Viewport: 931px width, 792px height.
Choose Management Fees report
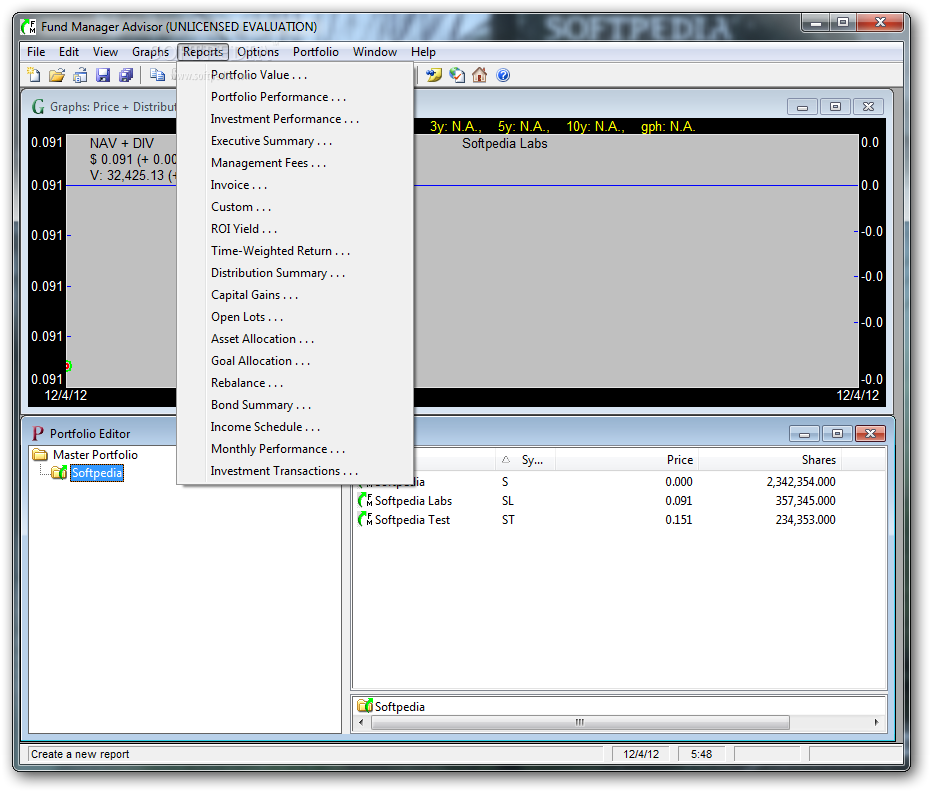pos(294,163)
